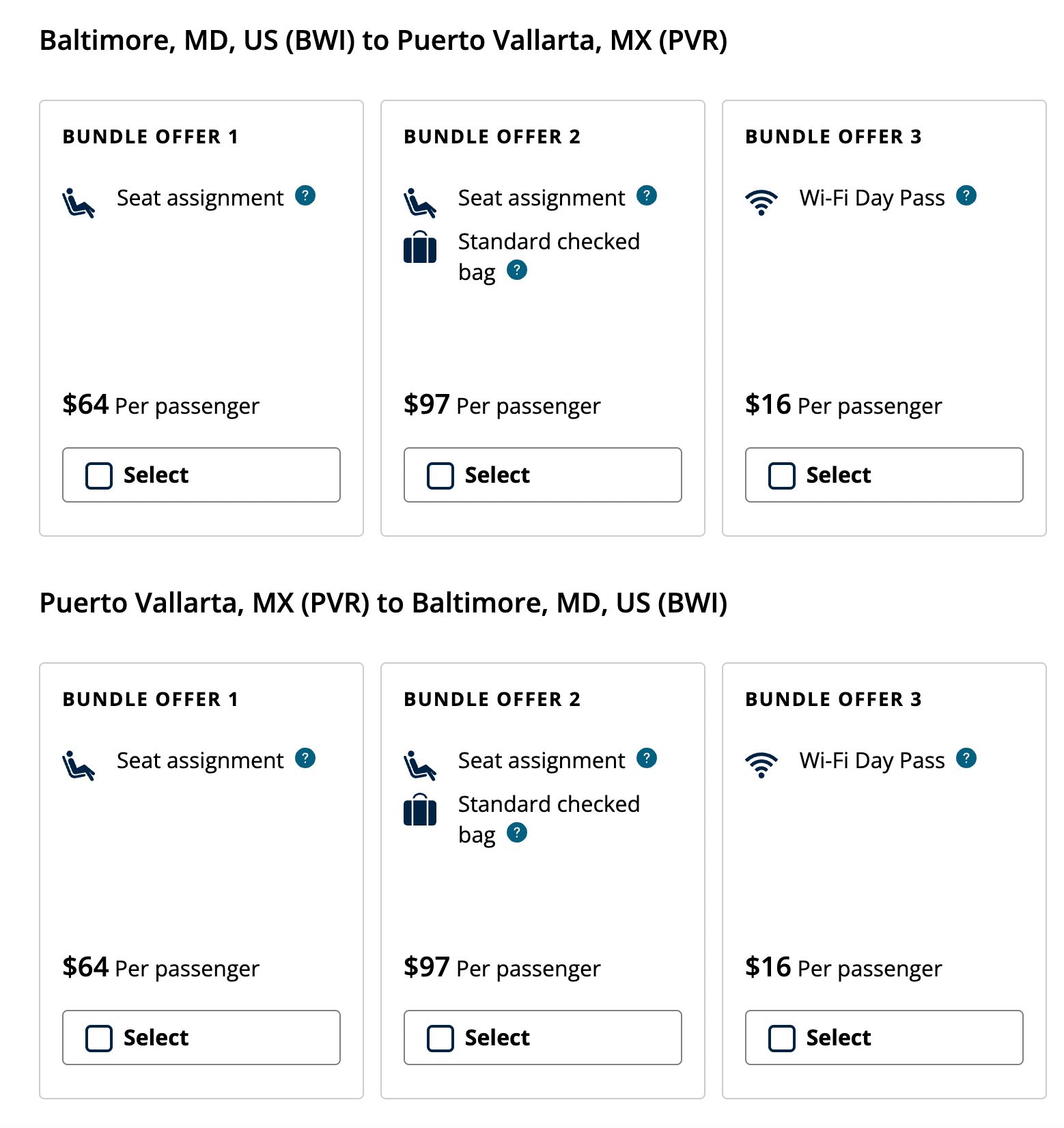
Task: Check Select box for return Bundle Offer 2
Action: pyautogui.click(x=440, y=1039)
